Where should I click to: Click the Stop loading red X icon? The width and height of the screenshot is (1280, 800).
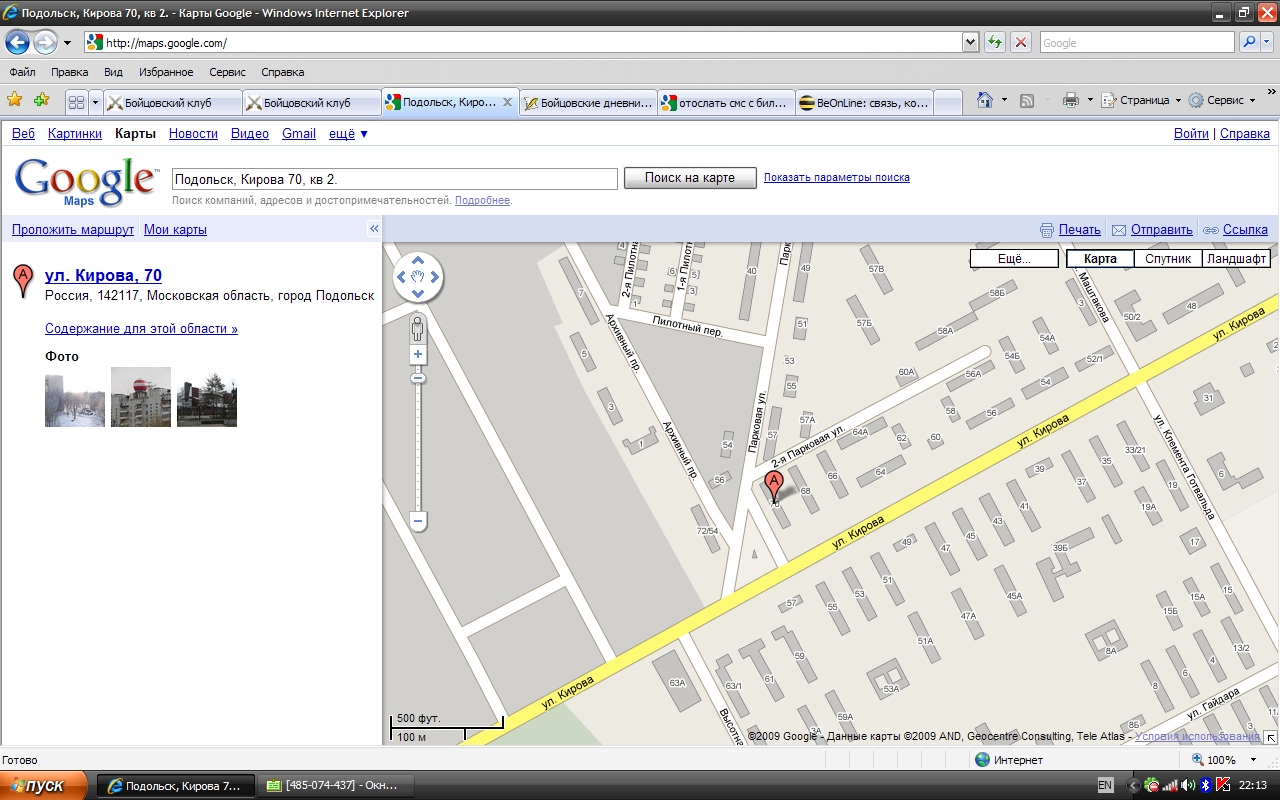click(1021, 43)
